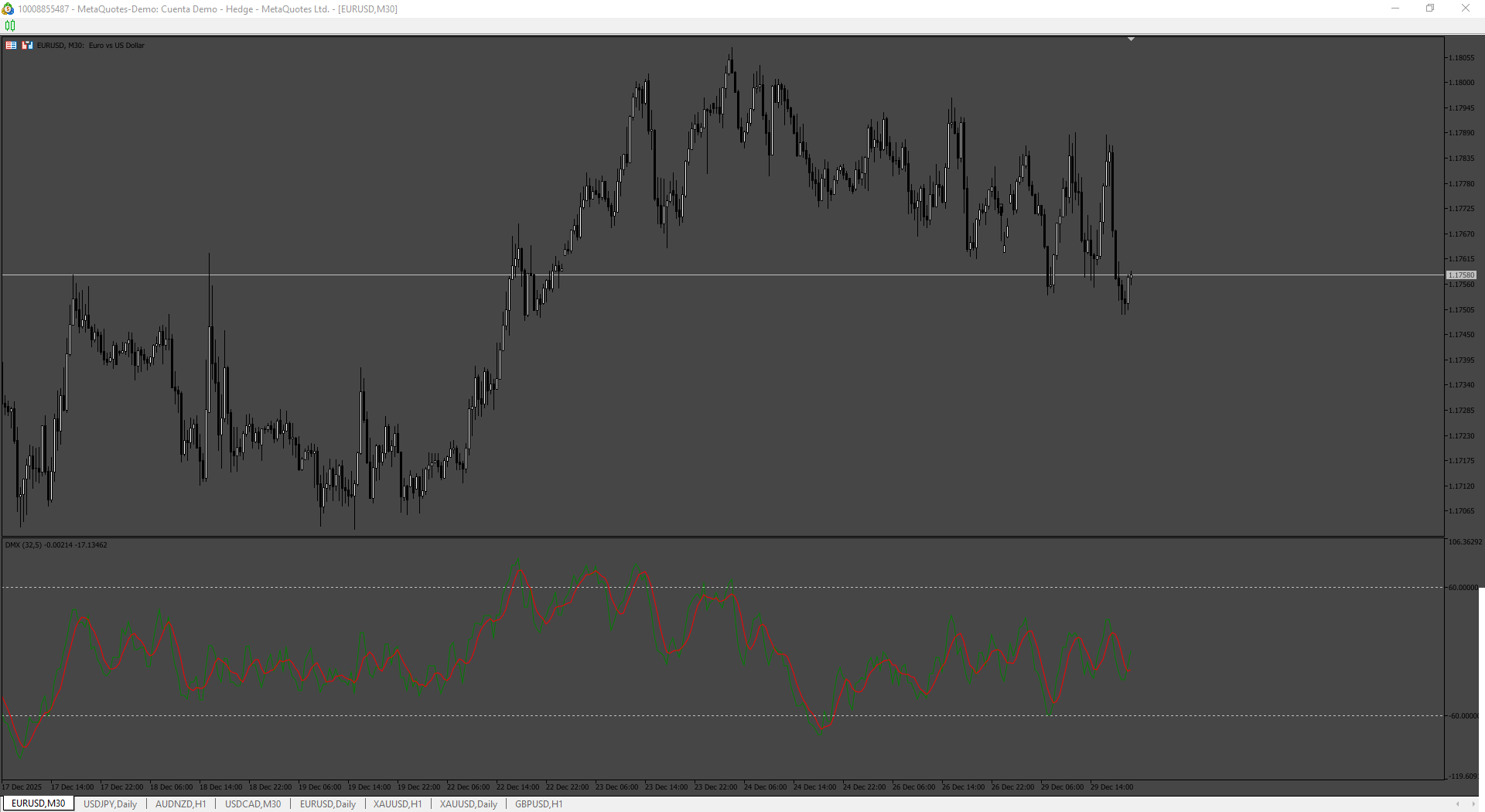Close the MetaTrader window
This screenshot has height=812, width=1485.
pos(1465,9)
